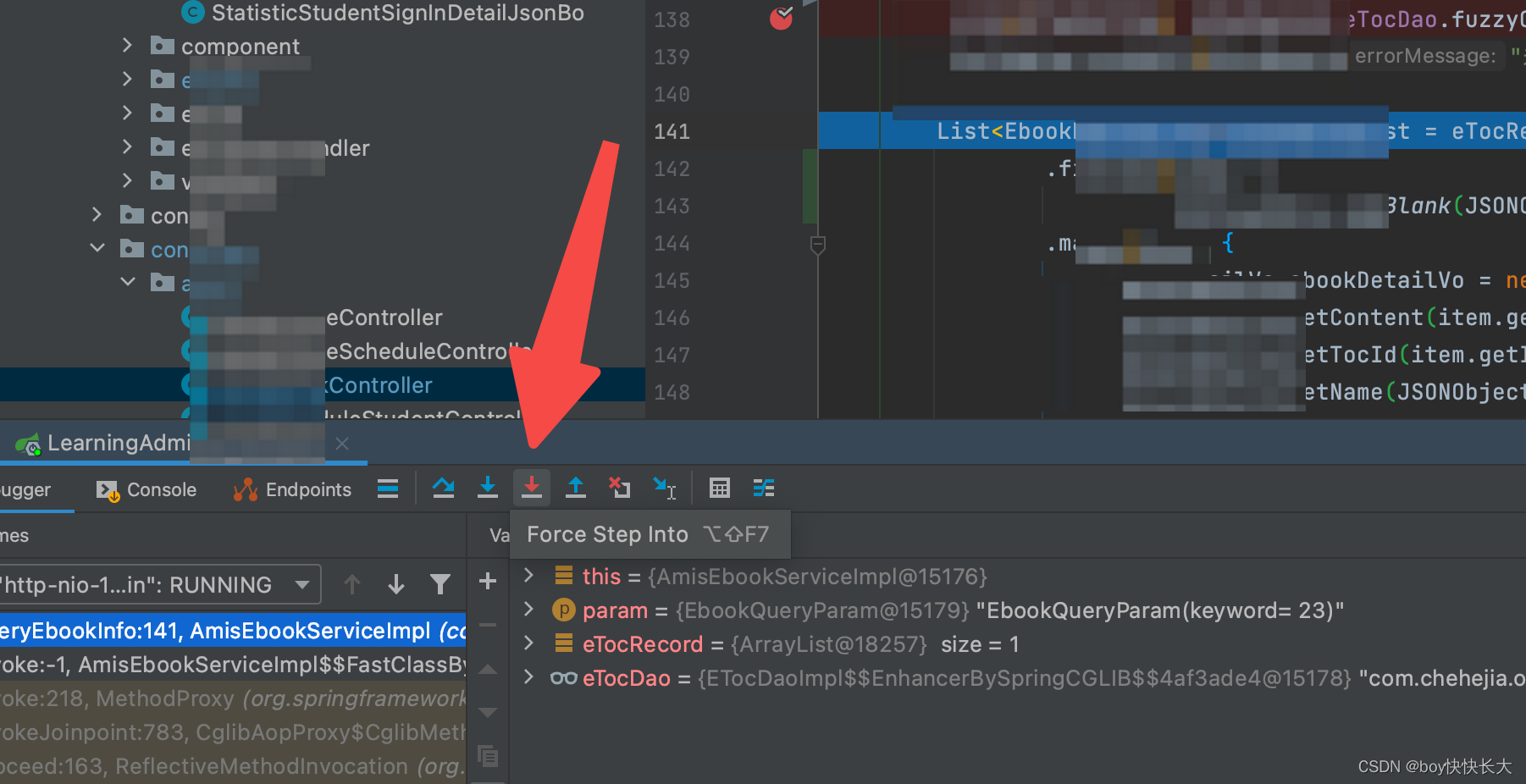Open the Console tab

tap(147, 489)
